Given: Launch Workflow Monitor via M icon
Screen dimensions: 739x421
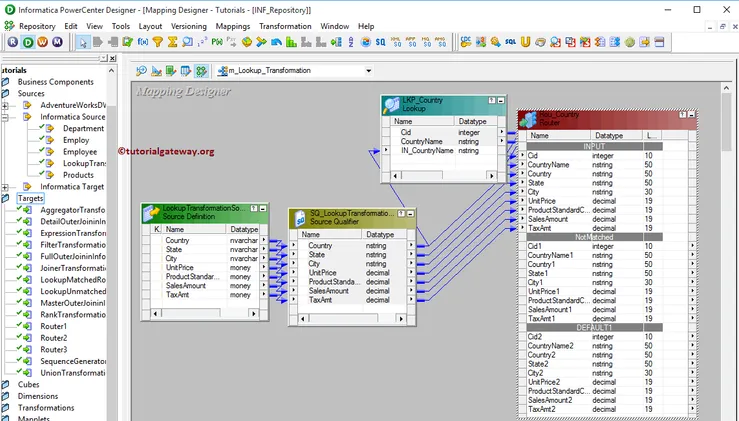Looking at the screenshot, I should pyautogui.click(x=57, y=42).
